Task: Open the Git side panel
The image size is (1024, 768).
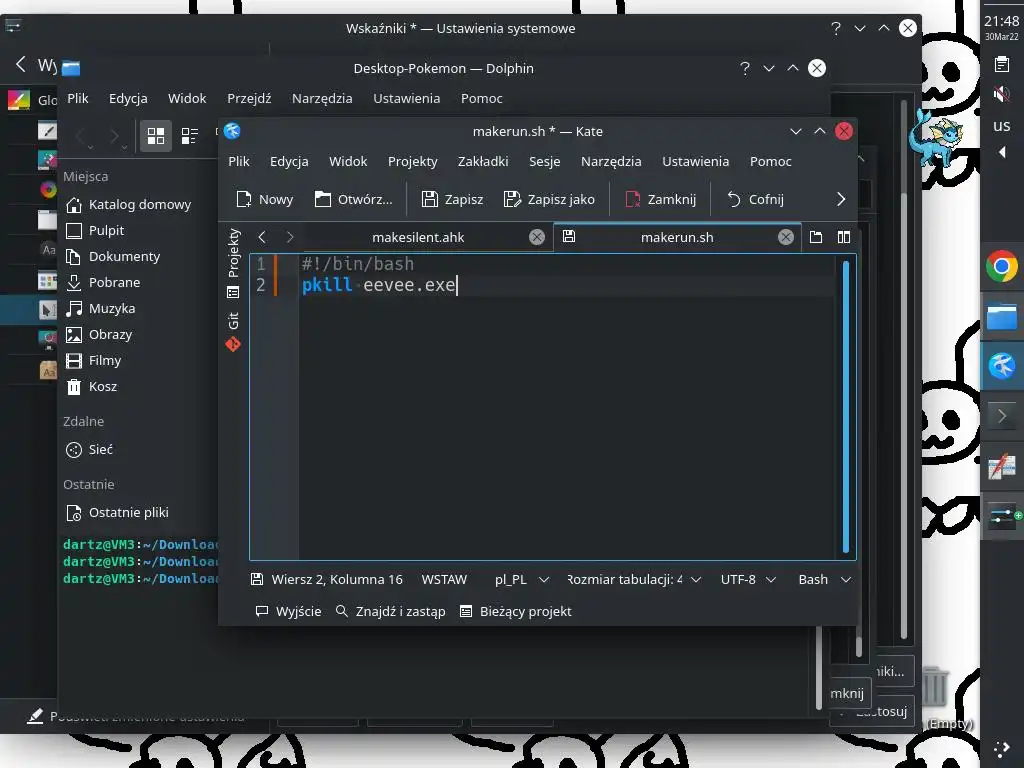Action: click(x=233, y=331)
